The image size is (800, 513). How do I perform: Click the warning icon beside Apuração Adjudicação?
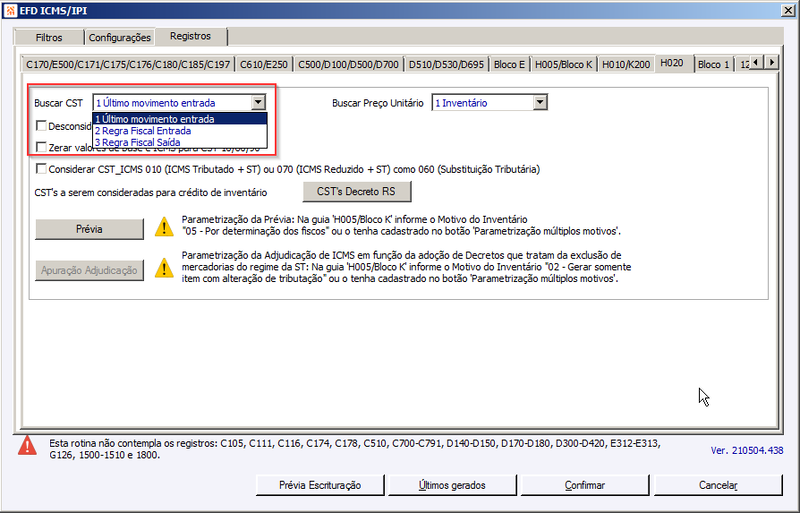164,267
